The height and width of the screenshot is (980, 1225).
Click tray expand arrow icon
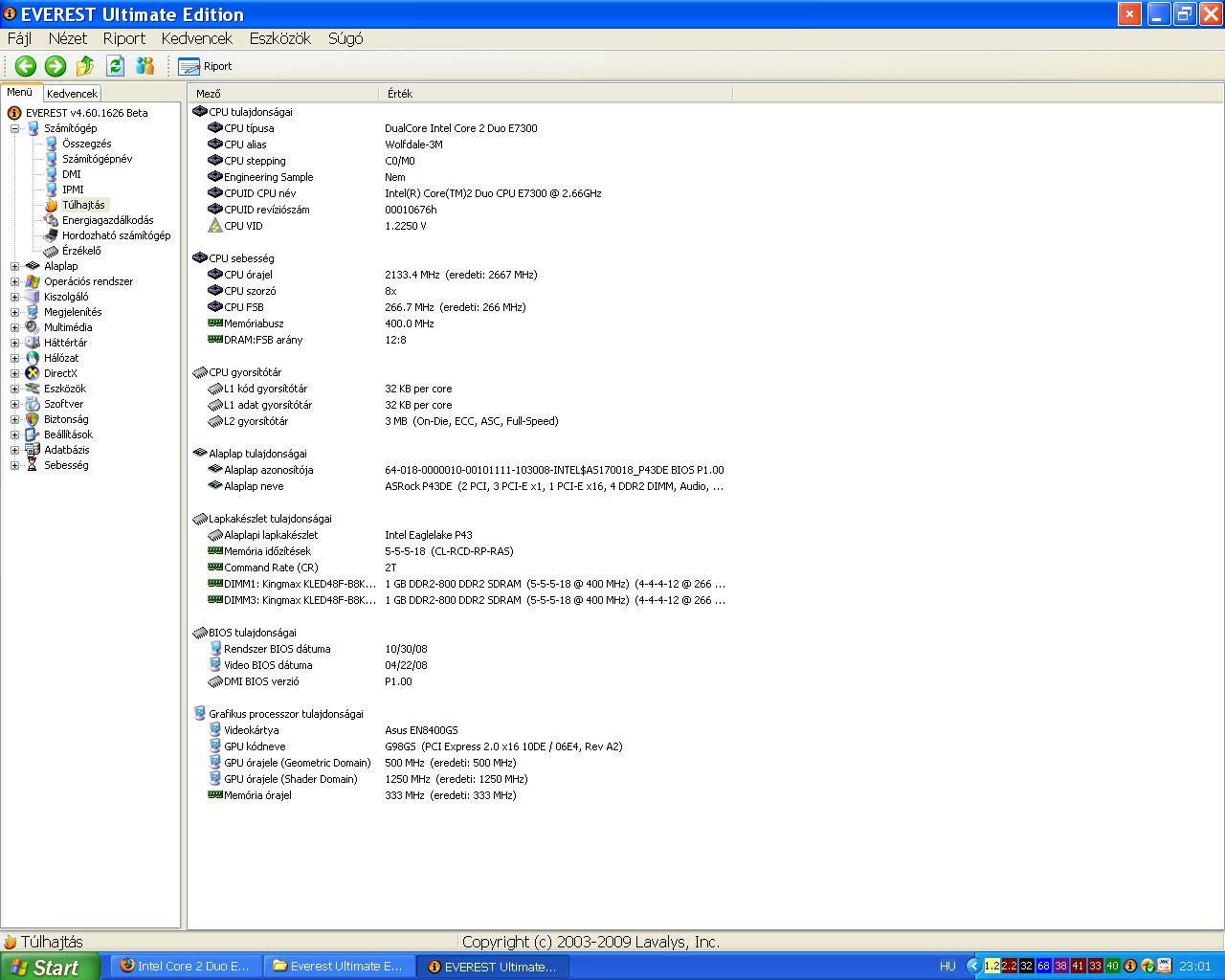click(974, 967)
